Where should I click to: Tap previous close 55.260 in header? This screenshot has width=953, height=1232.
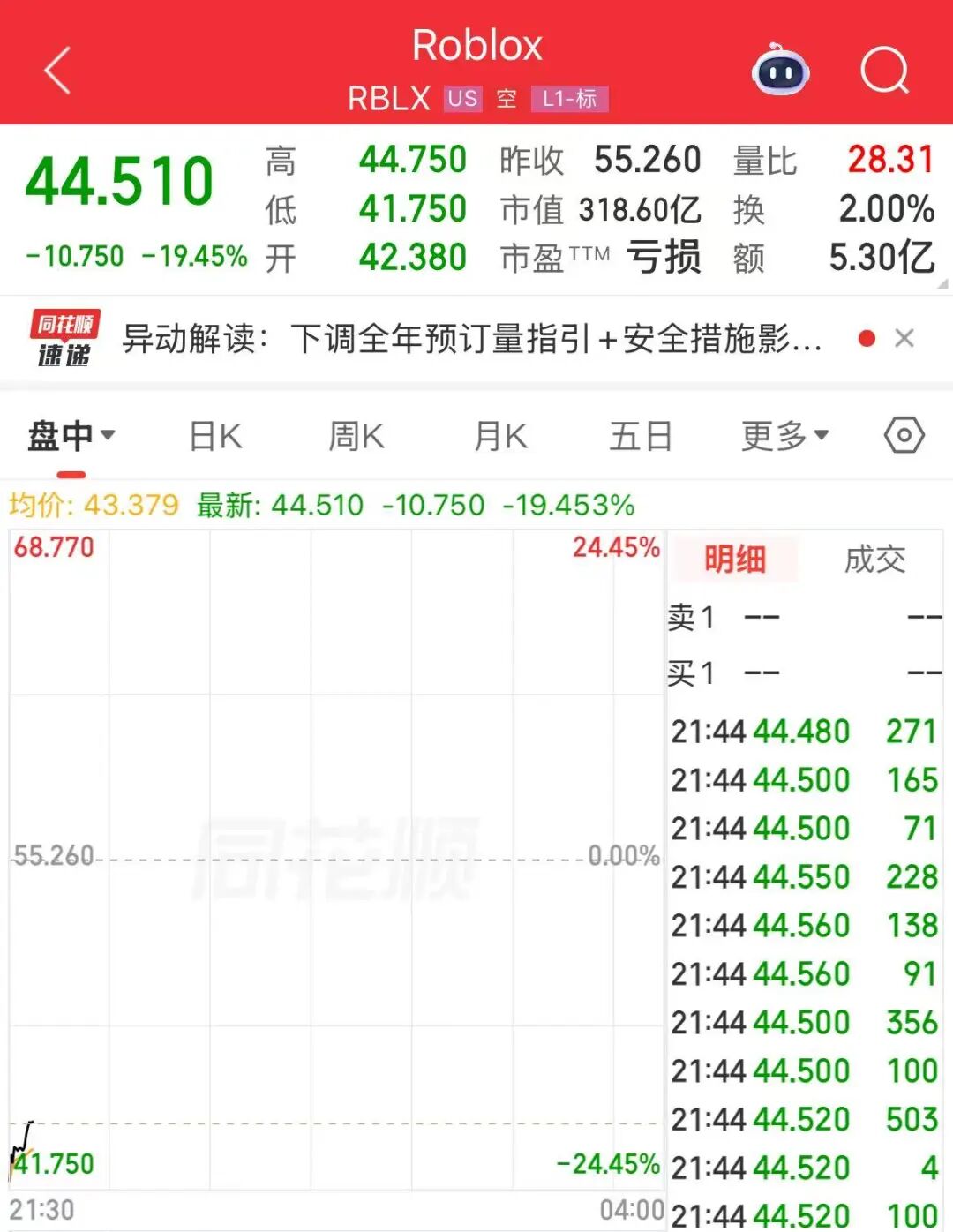647,160
